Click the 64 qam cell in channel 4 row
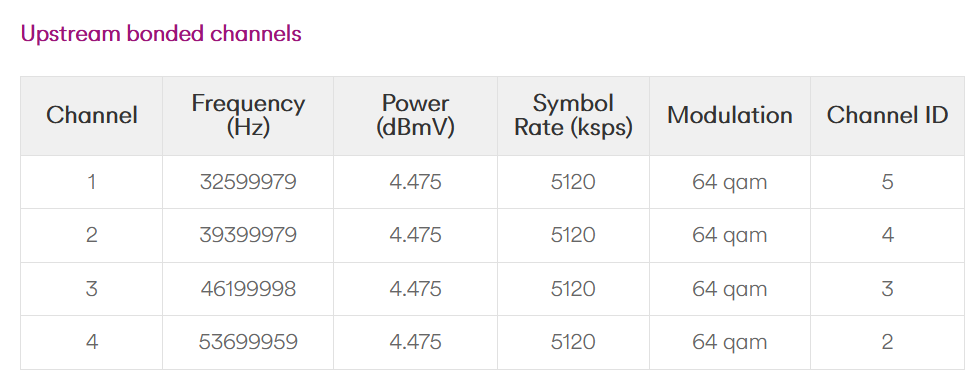This screenshot has width=972, height=381. click(x=730, y=343)
